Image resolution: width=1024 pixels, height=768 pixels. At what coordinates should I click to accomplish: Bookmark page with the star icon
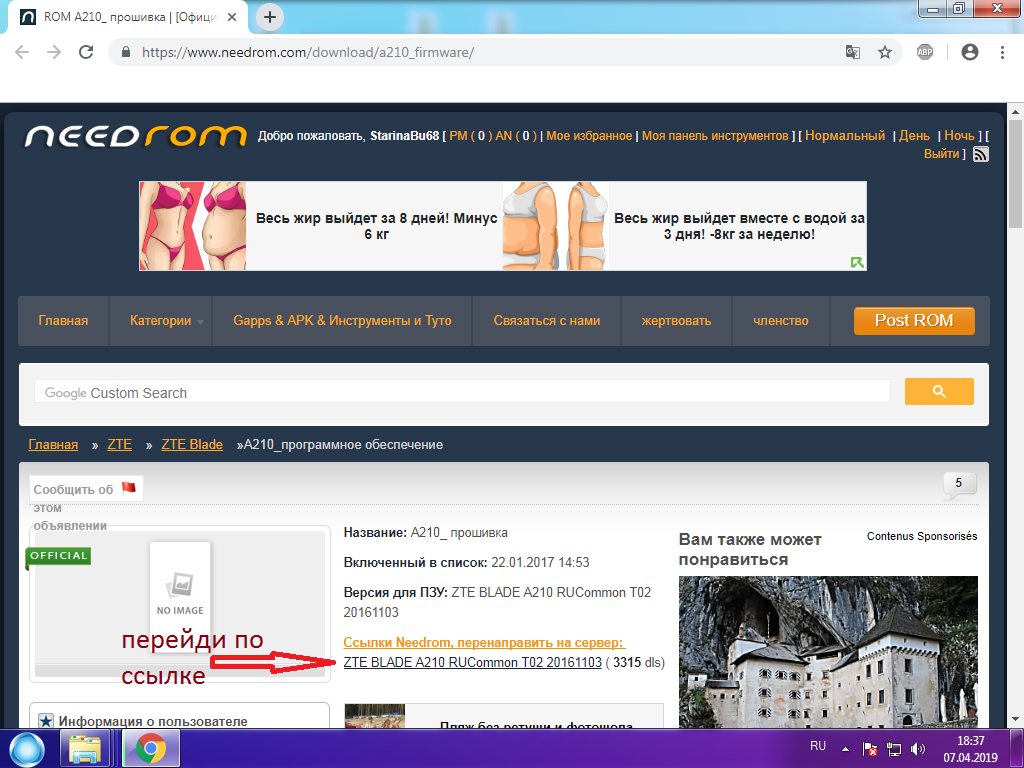pos(884,52)
